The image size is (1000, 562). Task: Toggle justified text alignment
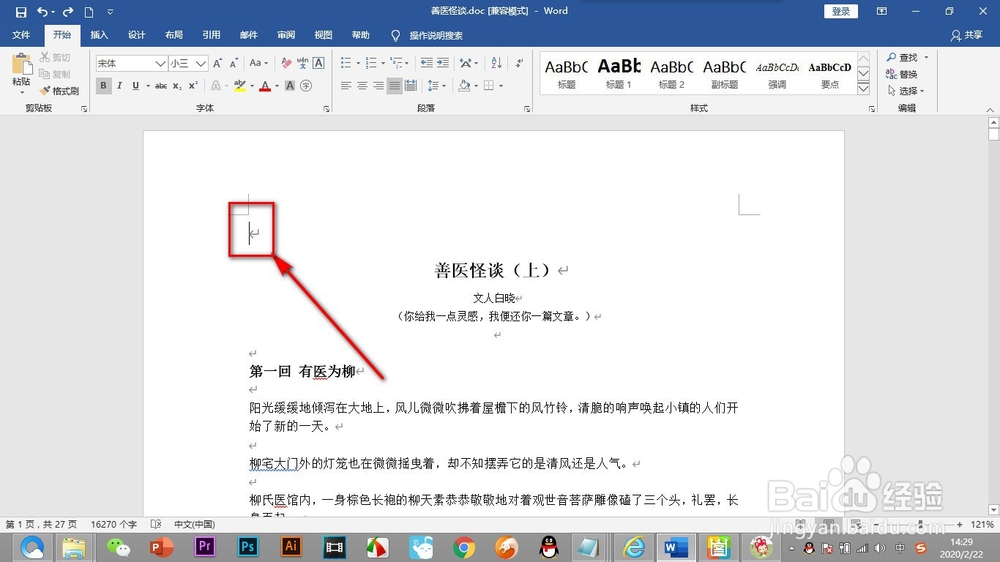(x=395, y=85)
